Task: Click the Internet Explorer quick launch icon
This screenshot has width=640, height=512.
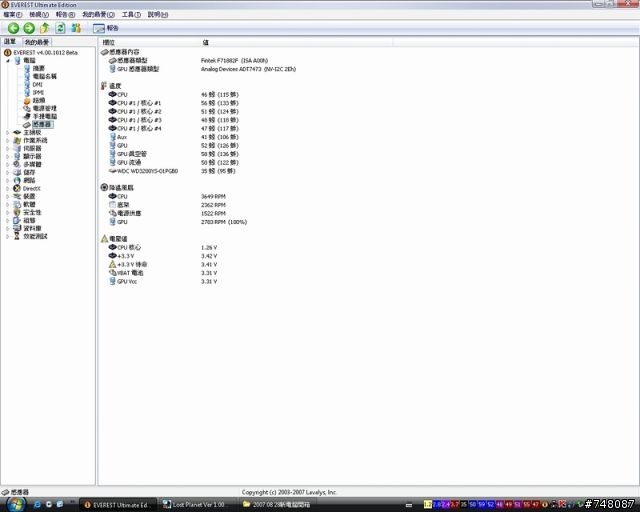Action: pyautogui.click(x=37, y=504)
